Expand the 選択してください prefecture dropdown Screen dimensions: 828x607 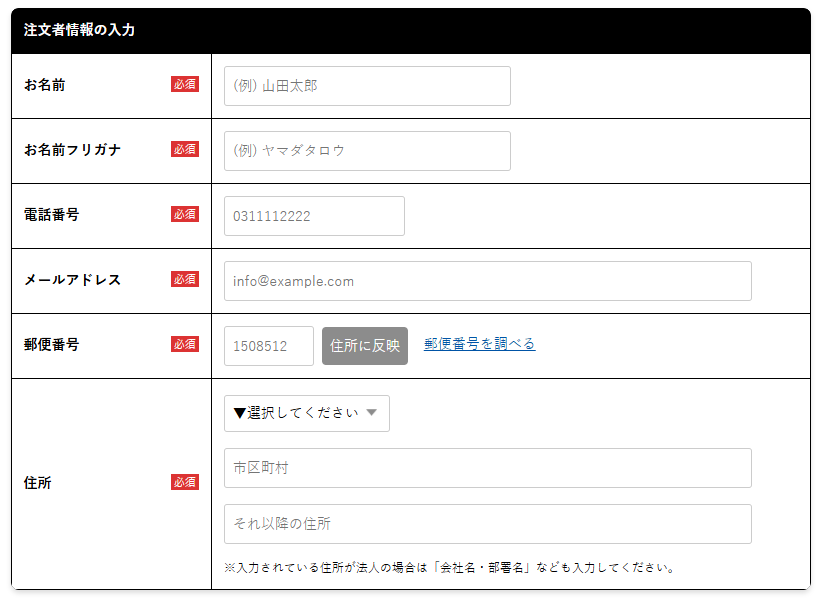point(306,413)
